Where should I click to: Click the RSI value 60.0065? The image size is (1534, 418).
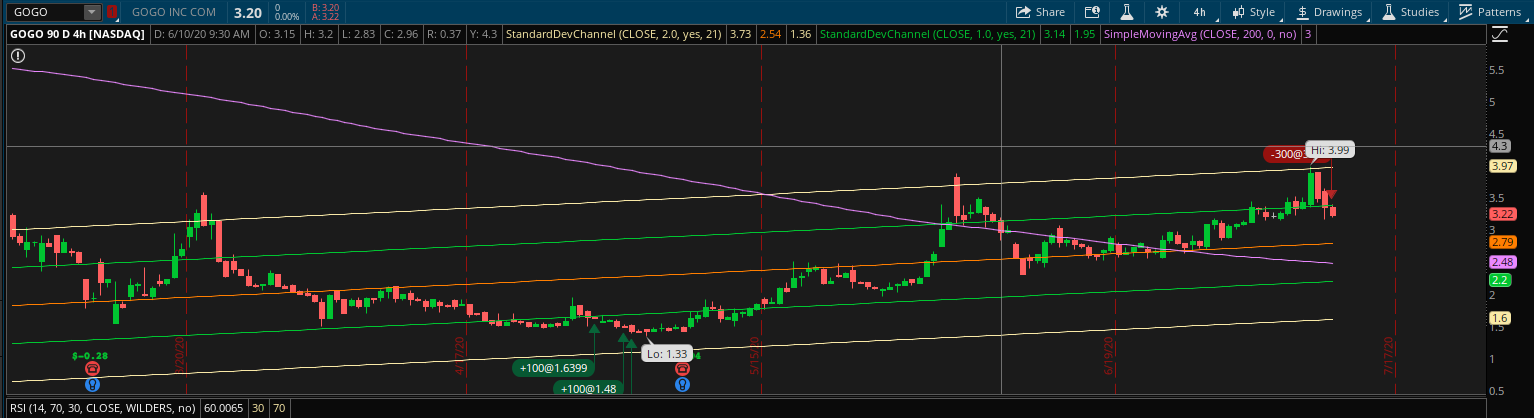222,408
